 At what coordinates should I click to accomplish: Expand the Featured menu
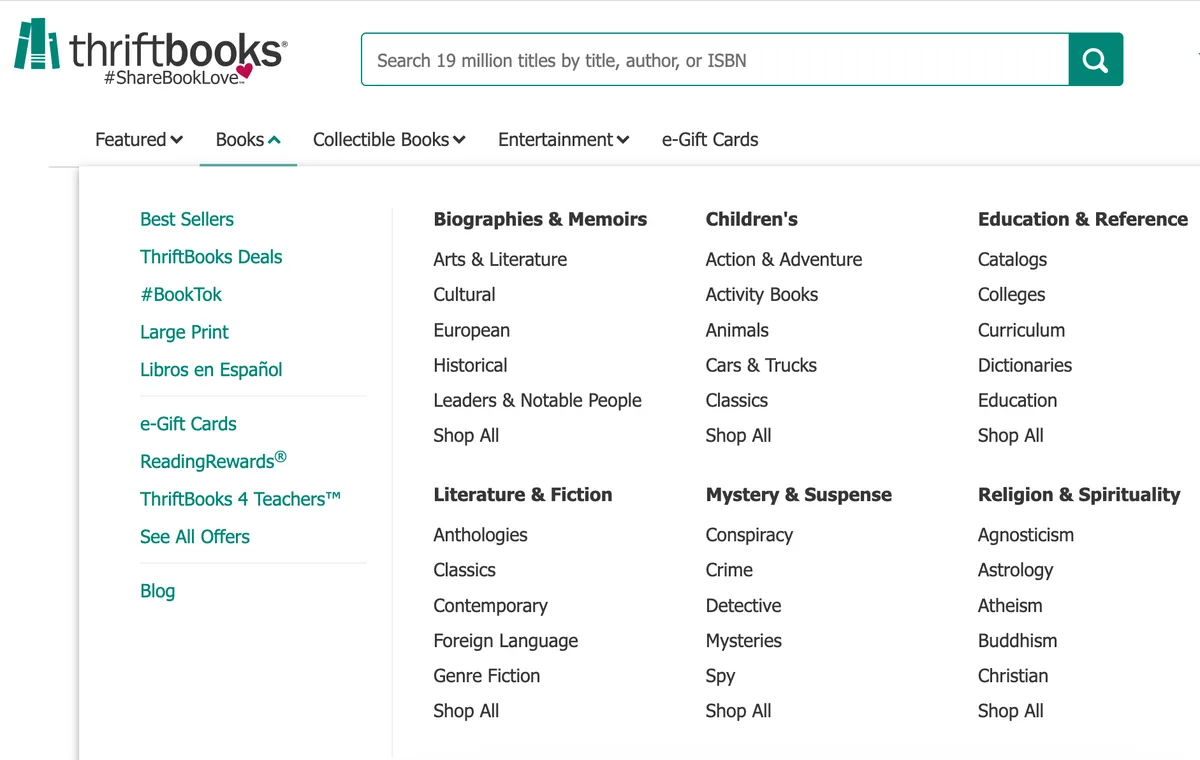(x=139, y=140)
